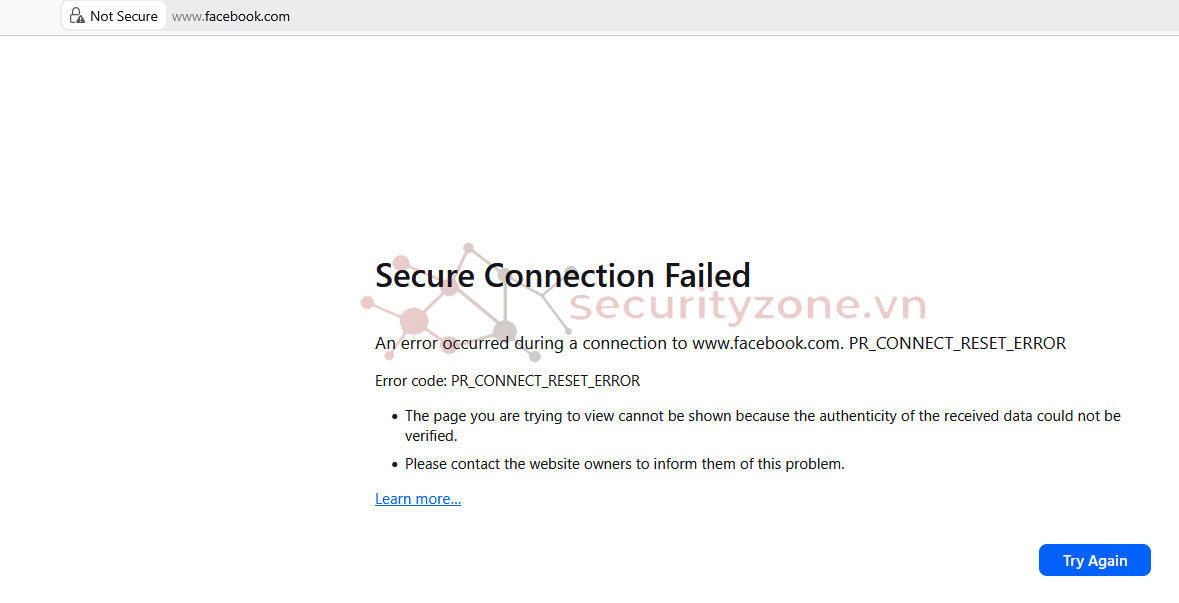Click the 'Error code:' label text
The width and height of the screenshot is (1179, 603).
coord(411,381)
